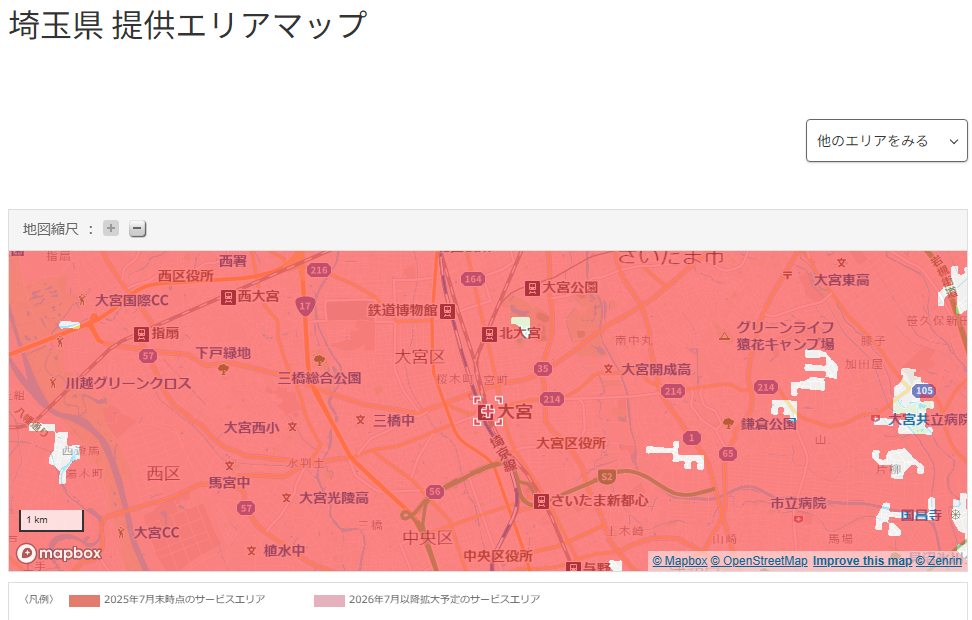Click the 2025年7月末 service area legend swatch
Image resolution: width=972 pixels, height=620 pixels.
tap(84, 600)
